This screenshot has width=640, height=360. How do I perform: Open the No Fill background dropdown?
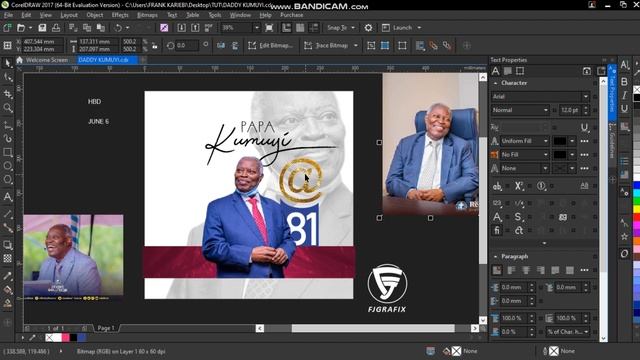(x=546, y=155)
